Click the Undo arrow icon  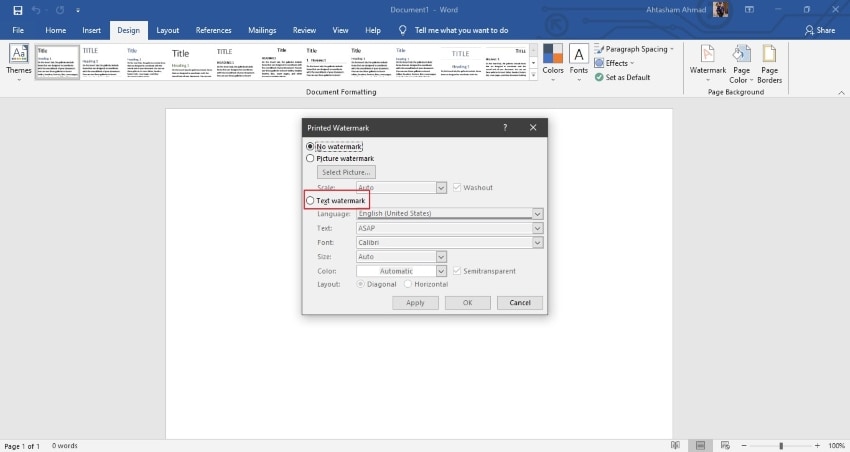pos(36,10)
